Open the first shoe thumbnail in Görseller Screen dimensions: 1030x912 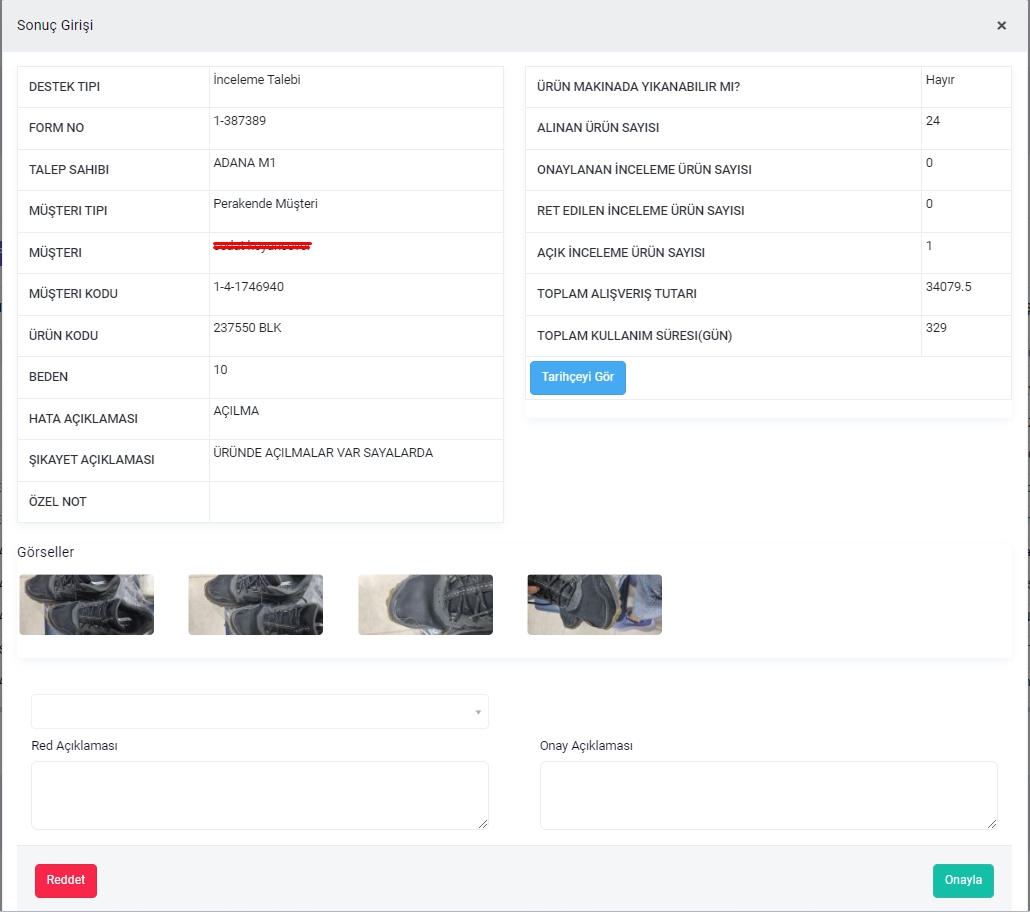(x=87, y=605)
